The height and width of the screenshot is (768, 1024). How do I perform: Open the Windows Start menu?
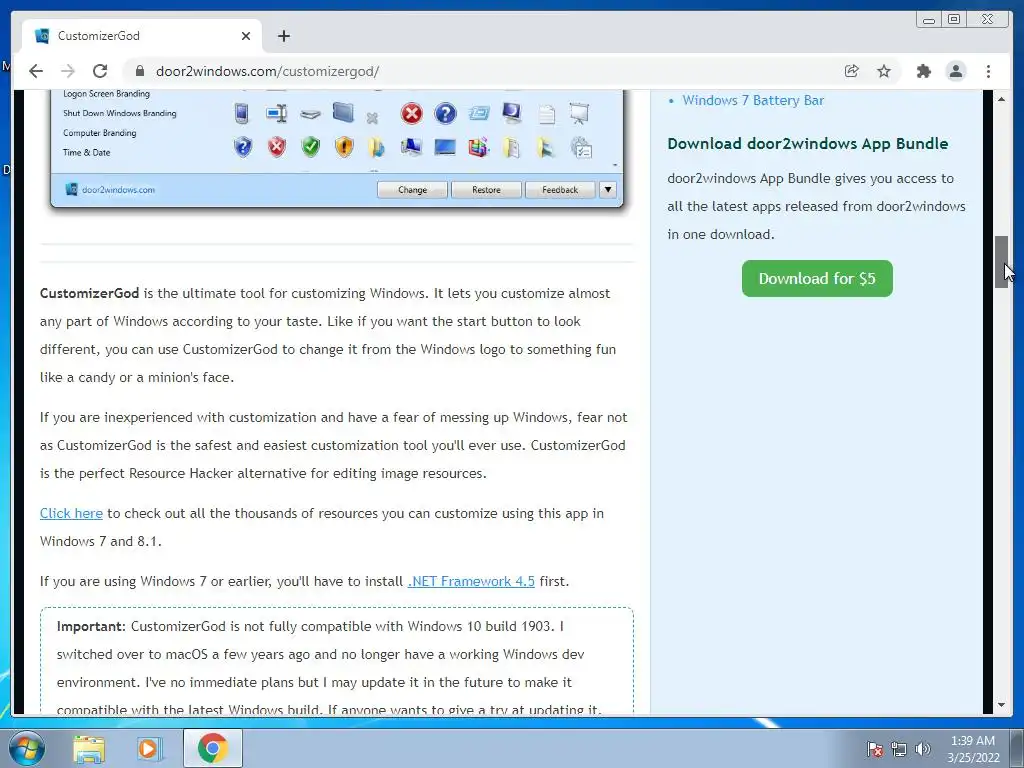tap(27, 748)
